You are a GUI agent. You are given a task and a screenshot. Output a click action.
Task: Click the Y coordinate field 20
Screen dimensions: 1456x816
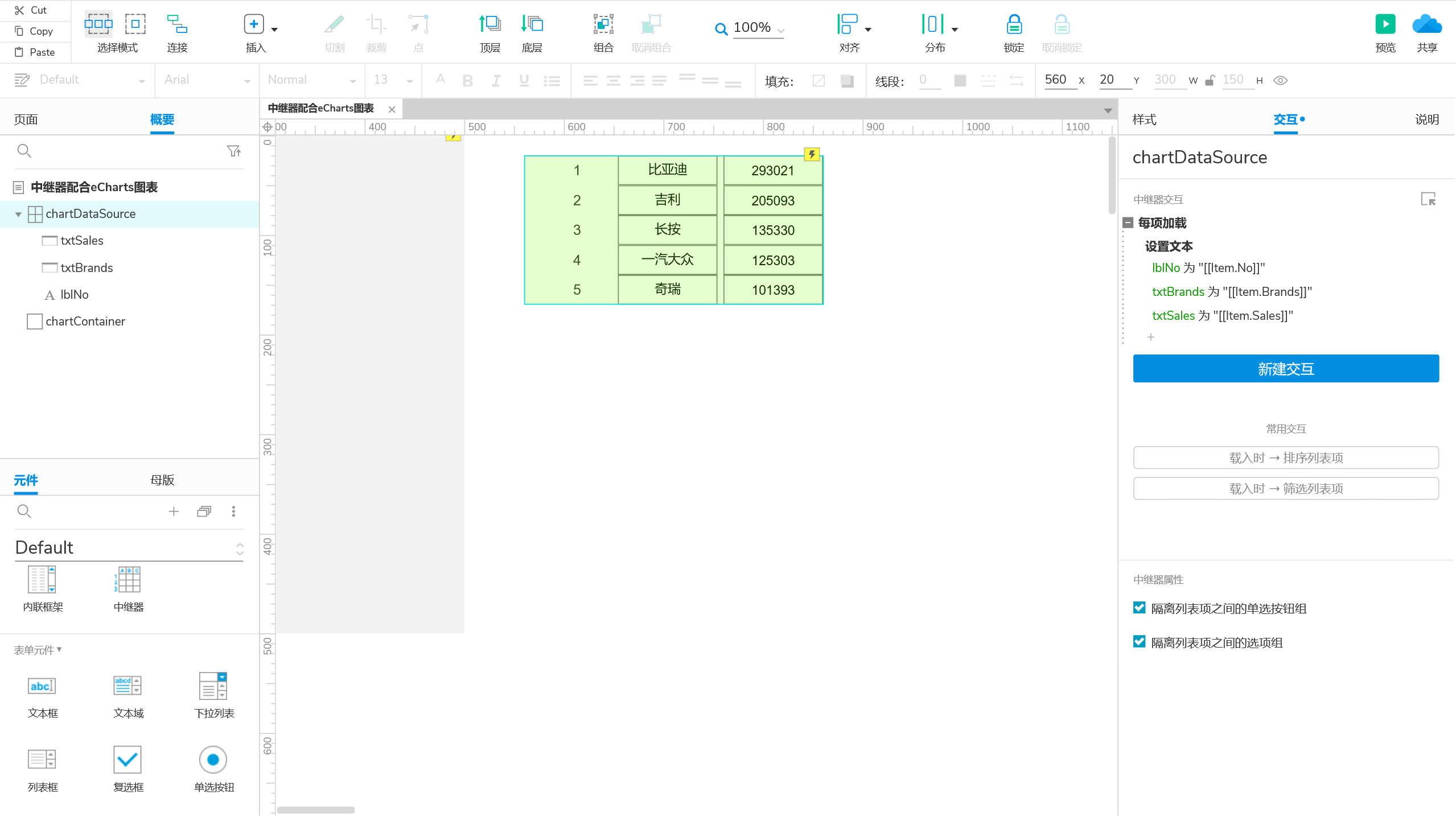pos(1115,80)
